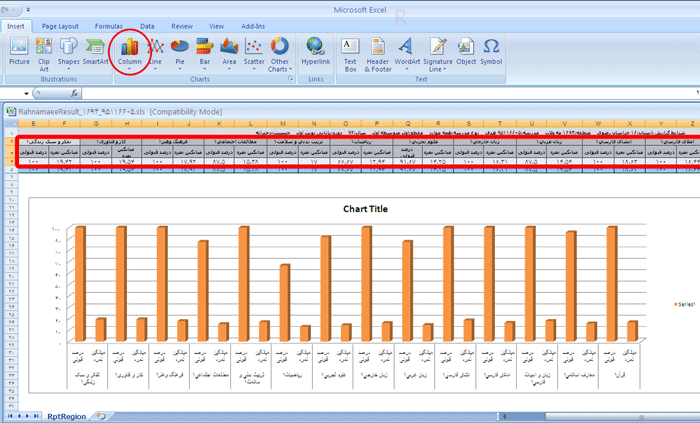
Task: Click the insert worksheet icon next to RptRegion
Action: pos(101,416)
